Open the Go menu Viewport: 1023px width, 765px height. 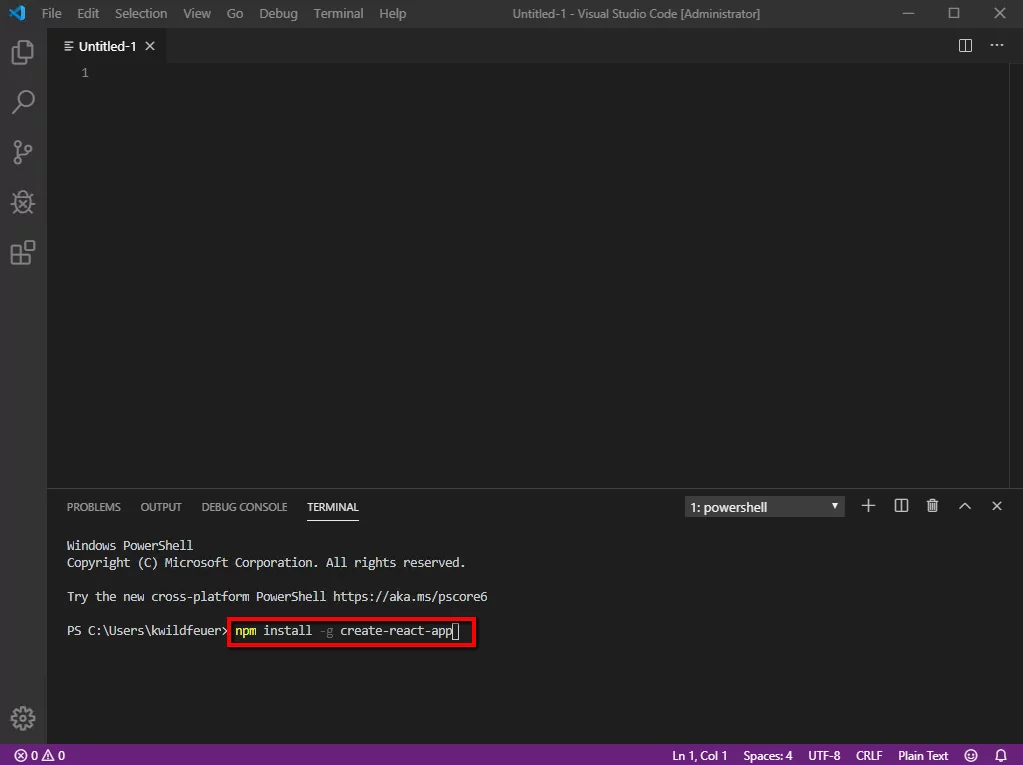click(x=235, y=13)
